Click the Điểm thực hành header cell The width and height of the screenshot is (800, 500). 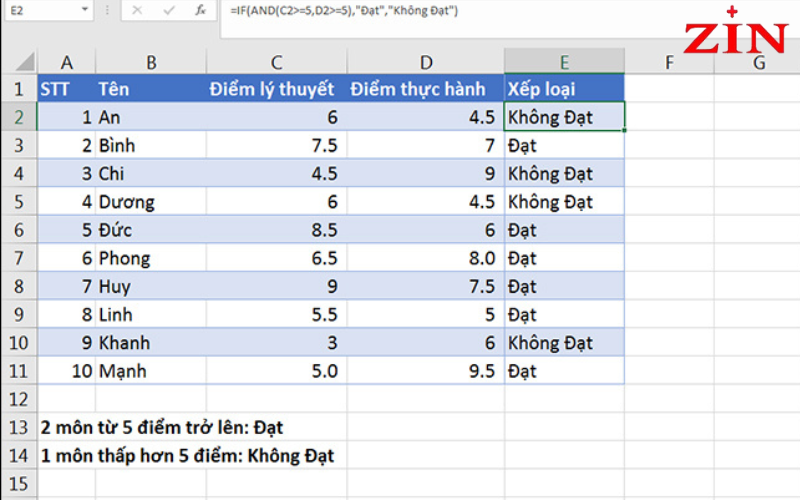[426, 89]
